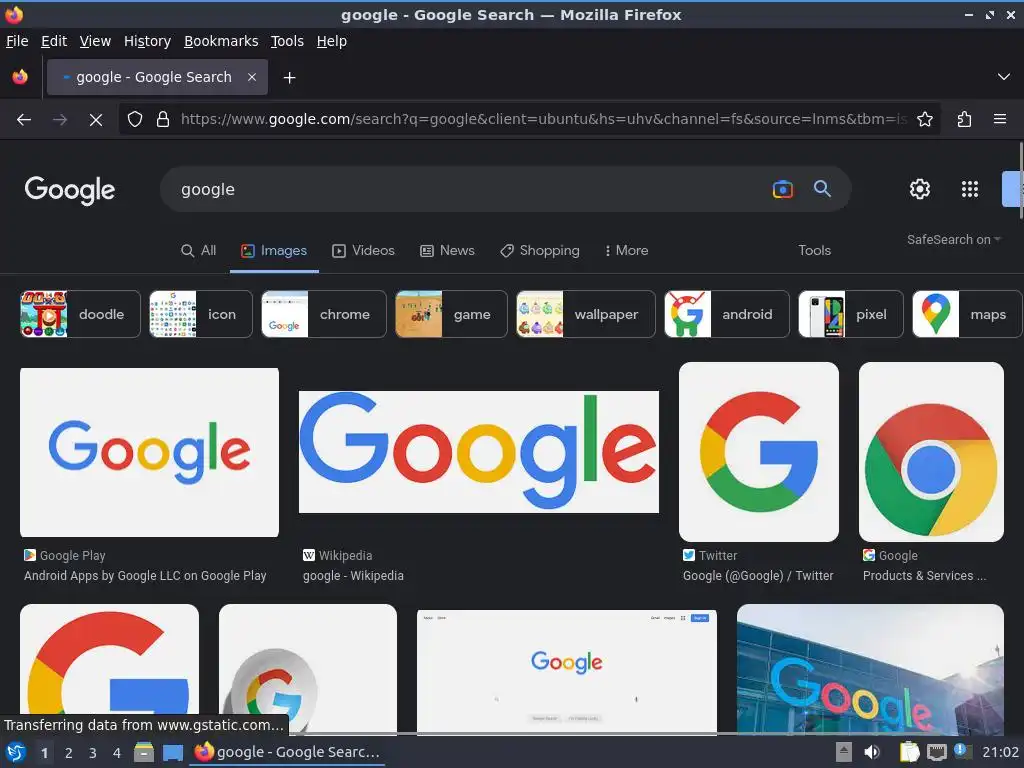Filter images by the chrome chip
The width and height of the screenshot is (1024, 768).
pos(324,314)
